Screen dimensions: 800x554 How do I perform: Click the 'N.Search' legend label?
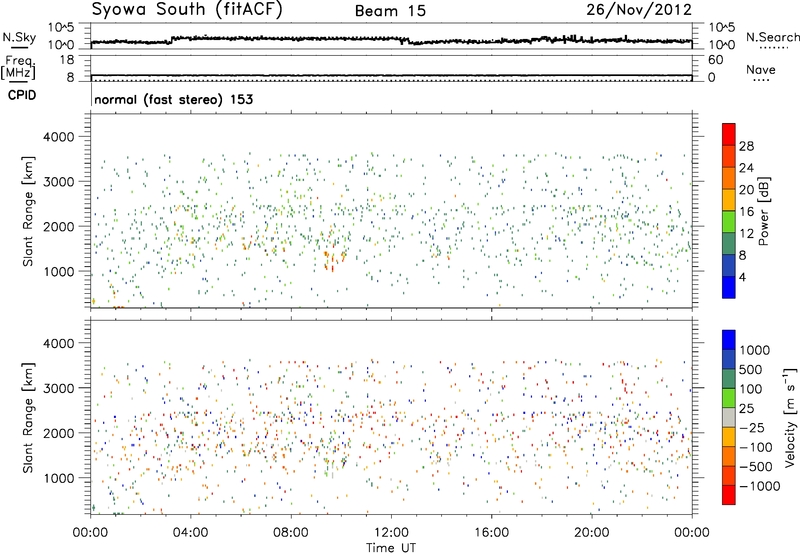click(772, 37)
